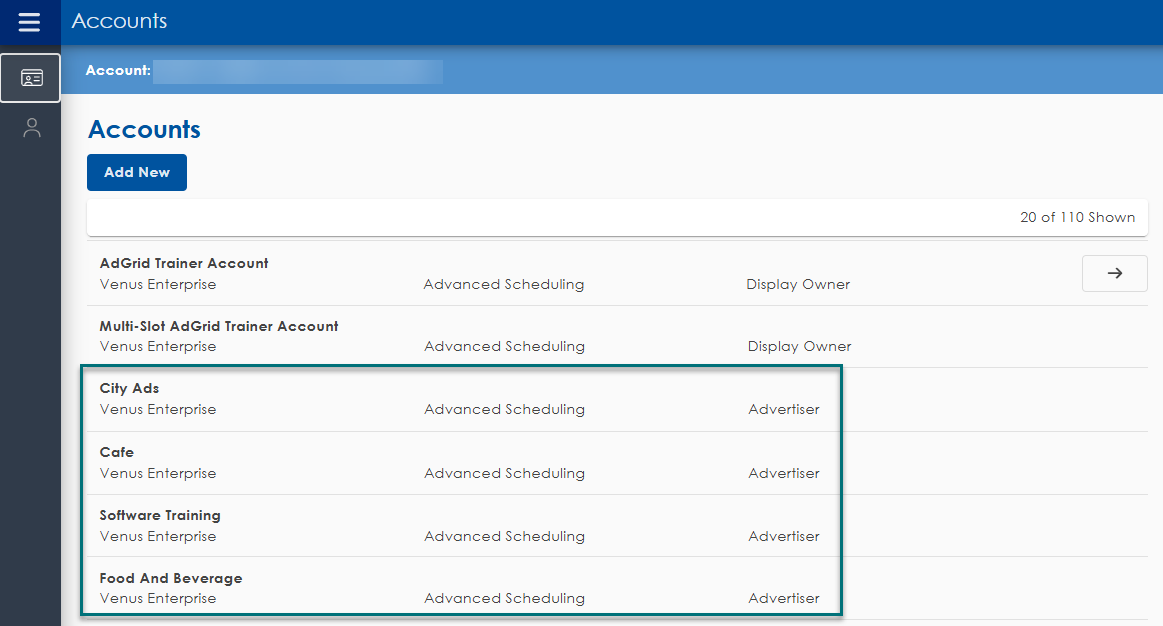Open the Software Training account name
This screenshot has height=626, width=1163.
(x=160, y=515)
